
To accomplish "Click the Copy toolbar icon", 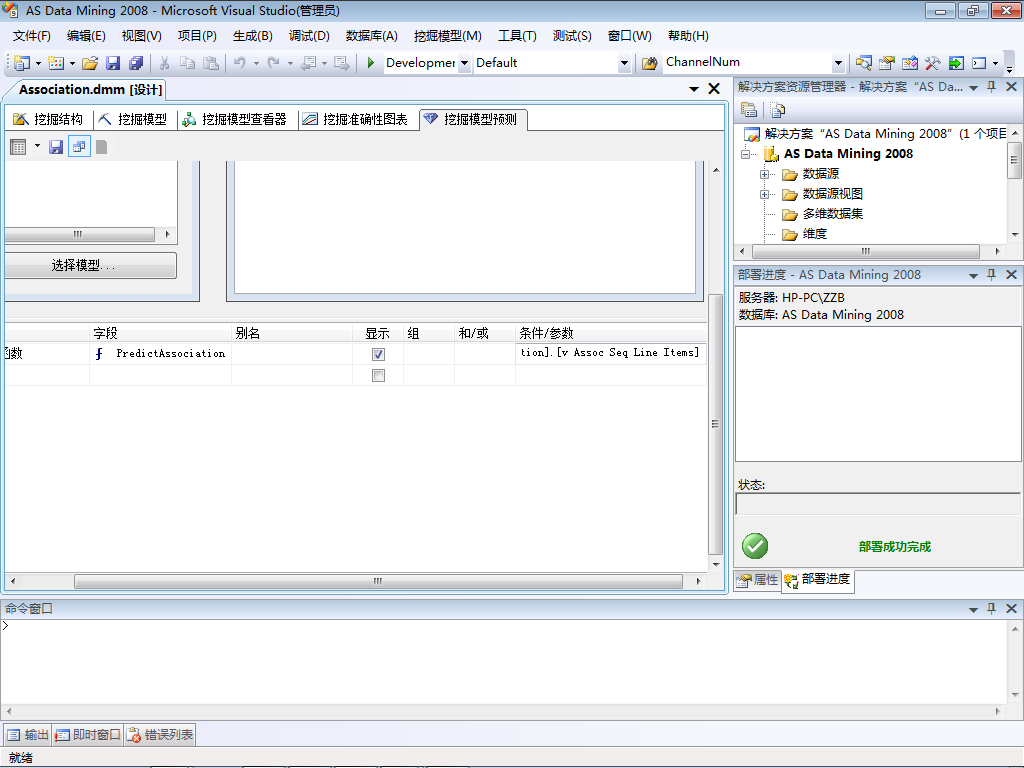I will coord(187,63).
